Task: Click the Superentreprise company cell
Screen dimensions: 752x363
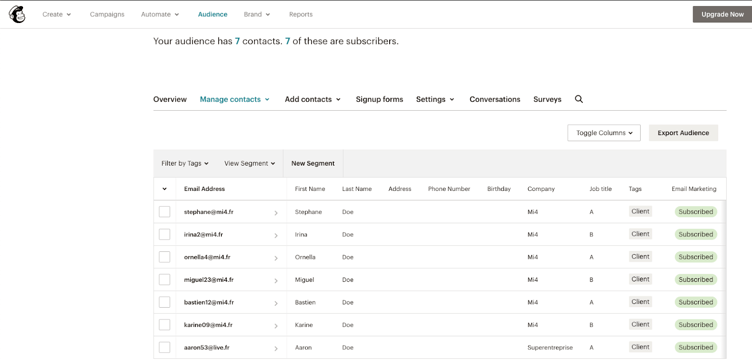Action: (550, 348)
